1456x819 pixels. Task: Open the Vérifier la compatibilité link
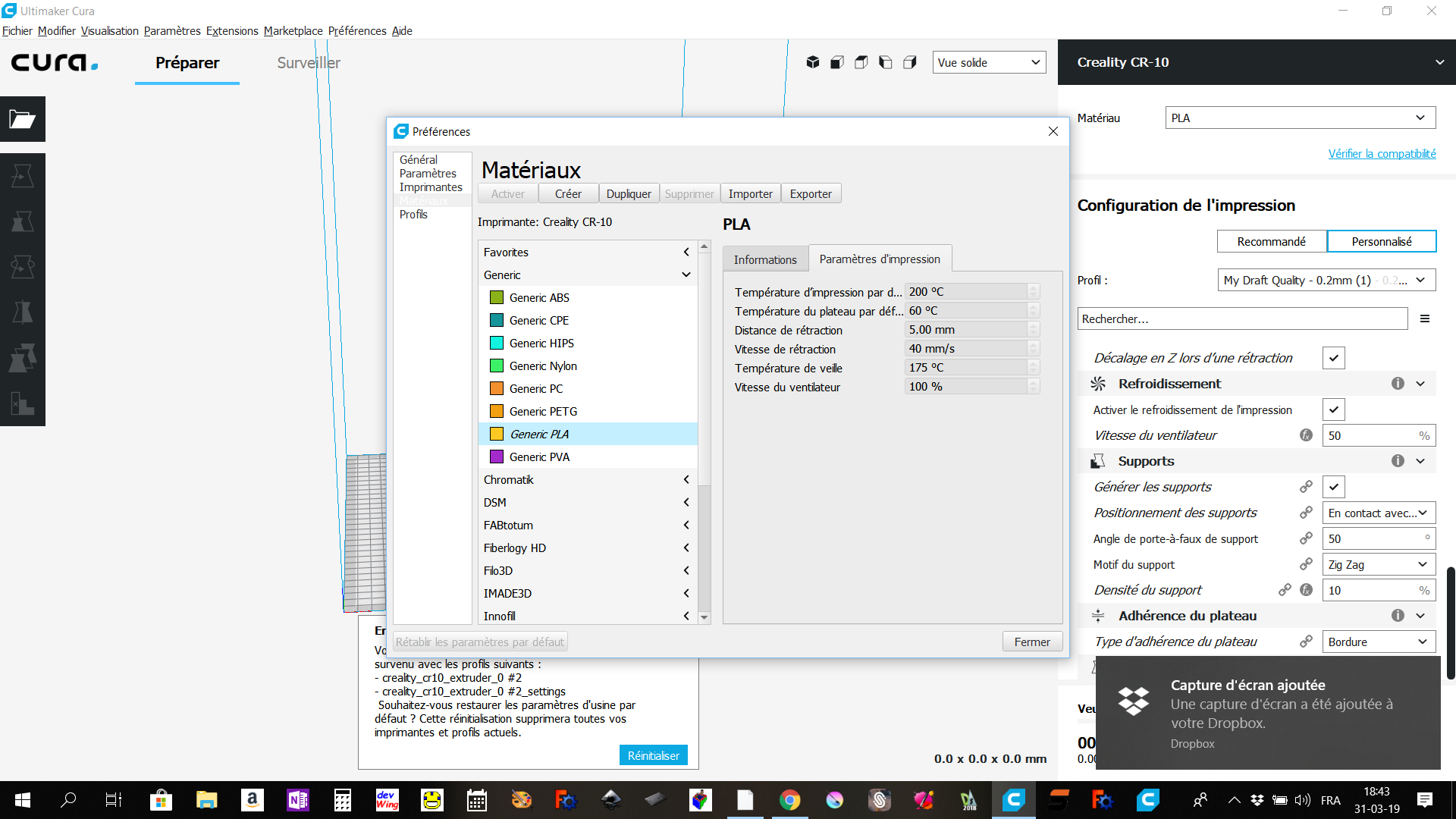click(1382, 154)
